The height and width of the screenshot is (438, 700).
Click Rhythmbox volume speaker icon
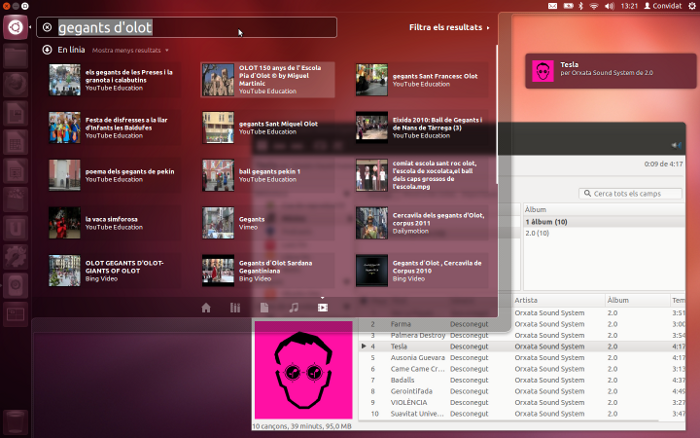coord(676,145)
